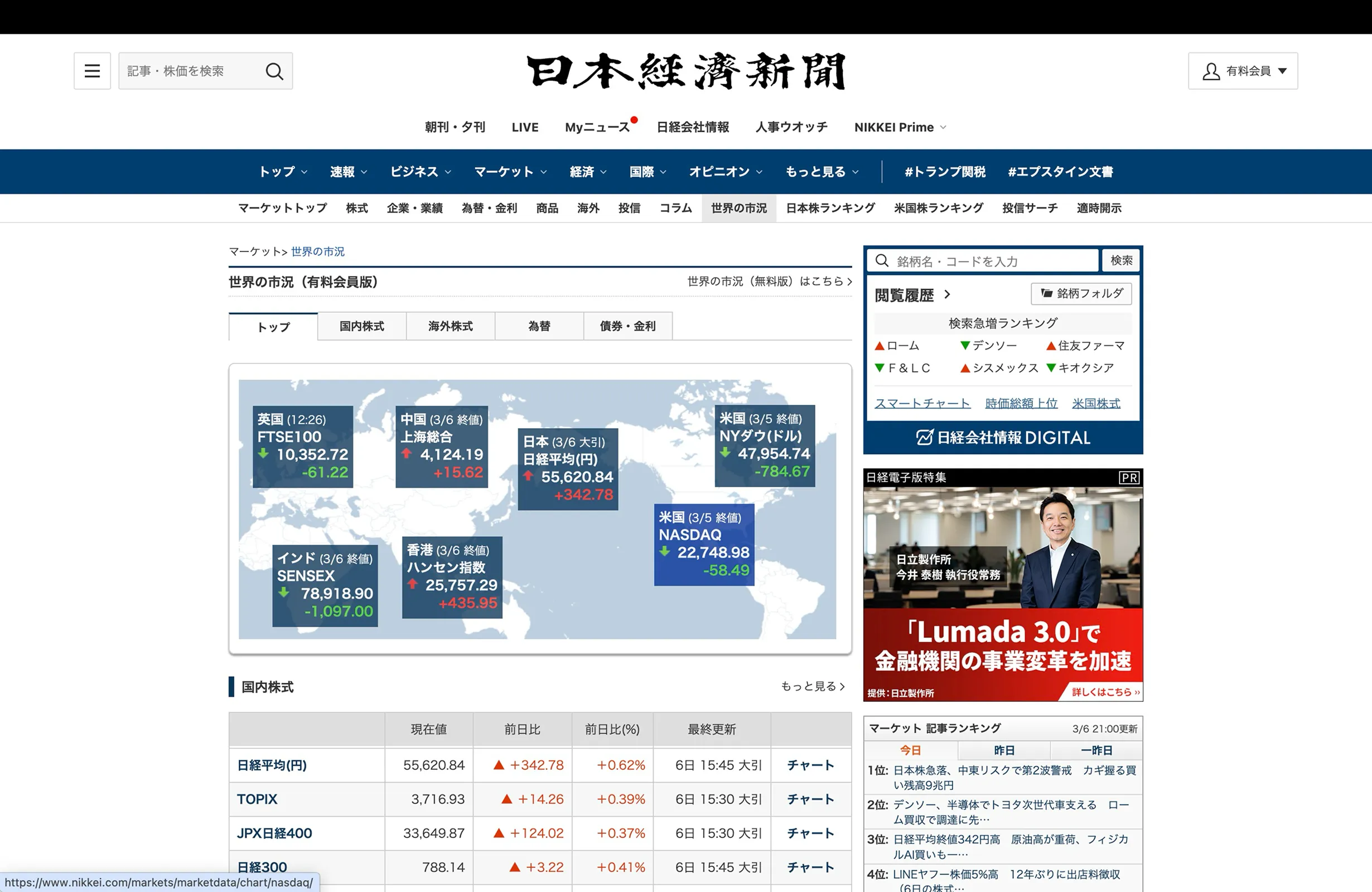Image resolution: width=1372 pixels, height=892 pixels.
Task: Click the NYダウ(ドル) map card
Action: tap(765, 445)
